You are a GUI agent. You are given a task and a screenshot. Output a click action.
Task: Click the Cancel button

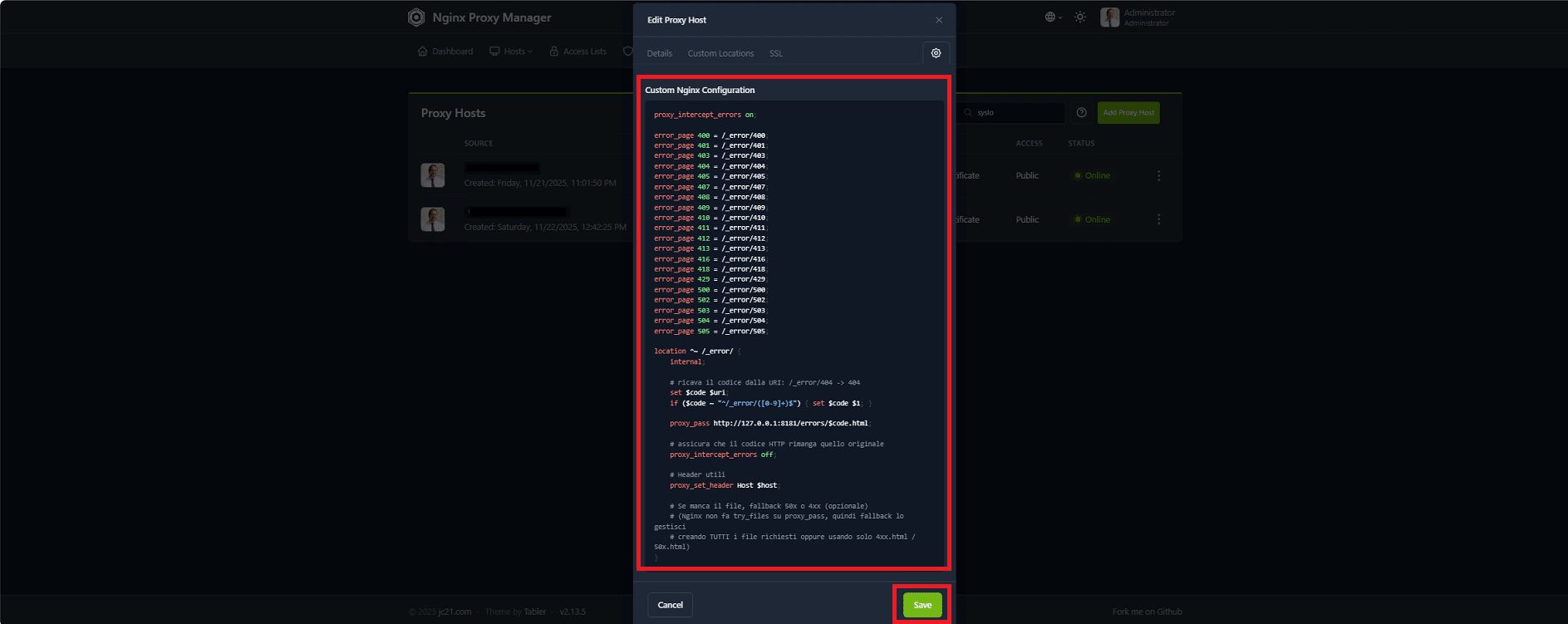(670, 605)
